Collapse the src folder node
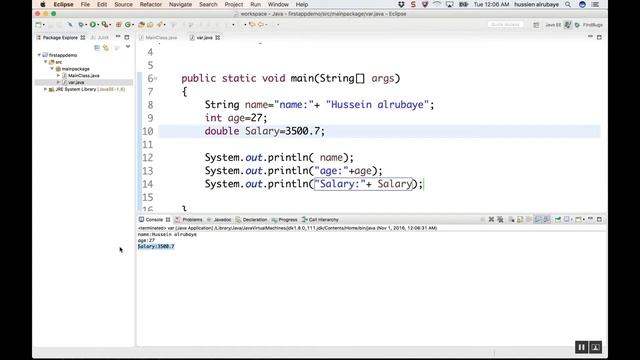Viewport: 640px width, 360px height. (x=46, y=62)
